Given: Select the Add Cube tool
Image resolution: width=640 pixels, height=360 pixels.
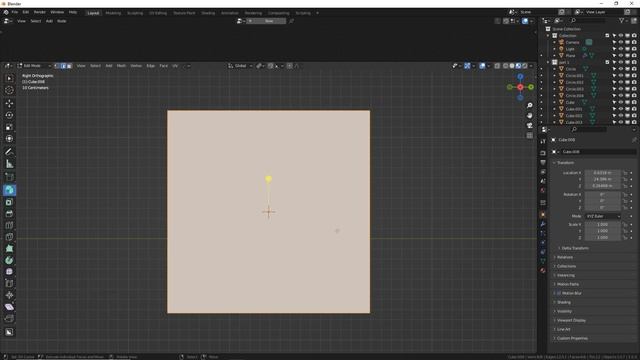Looking at the screenshot, I should point(9,177).
